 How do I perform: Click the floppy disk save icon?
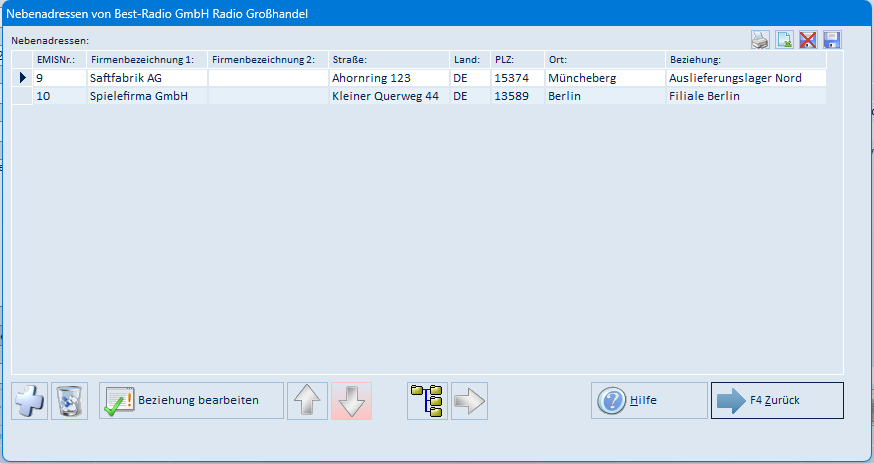click(x=832, y=40)
